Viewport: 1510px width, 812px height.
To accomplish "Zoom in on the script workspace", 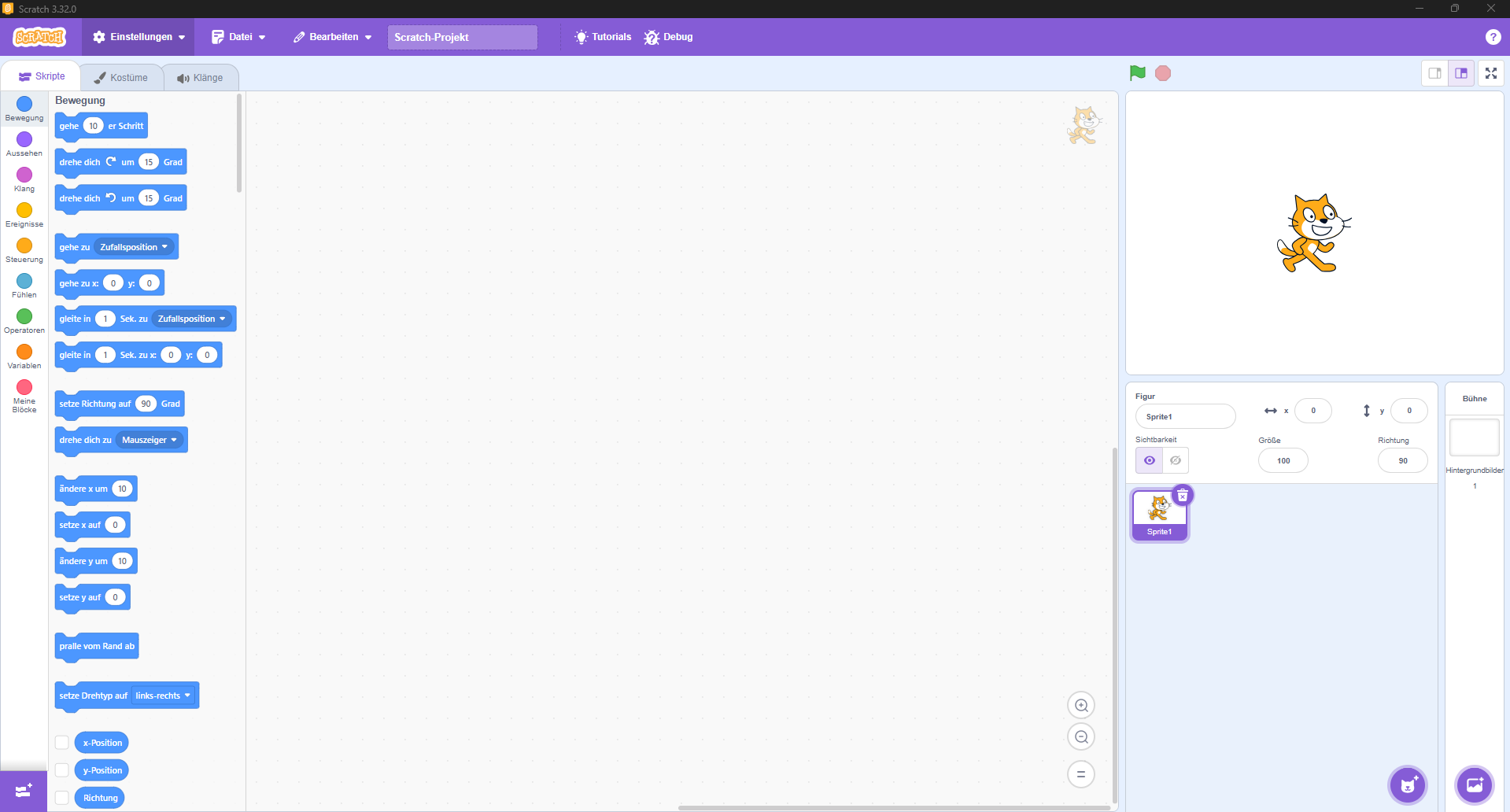I will point(1081,706).
